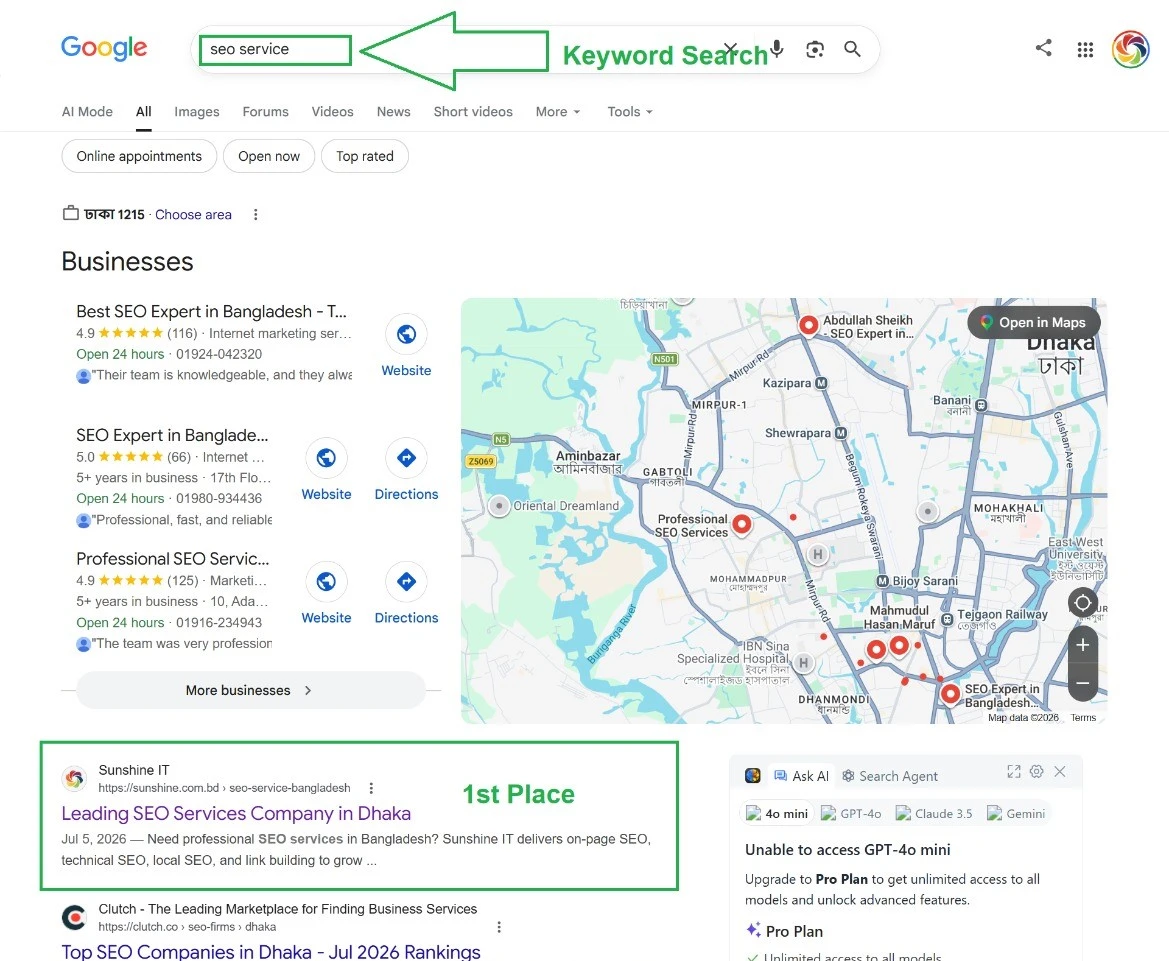The height and width of the screenshot is (961, 1169).
Task: Open search by image camera icon
Action: (815, 49)
